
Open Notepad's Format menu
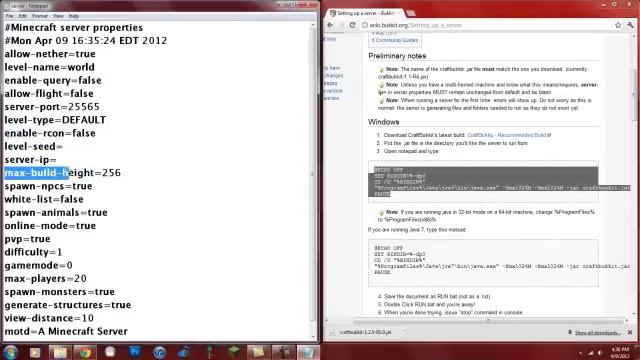click(x=40, y=16)
